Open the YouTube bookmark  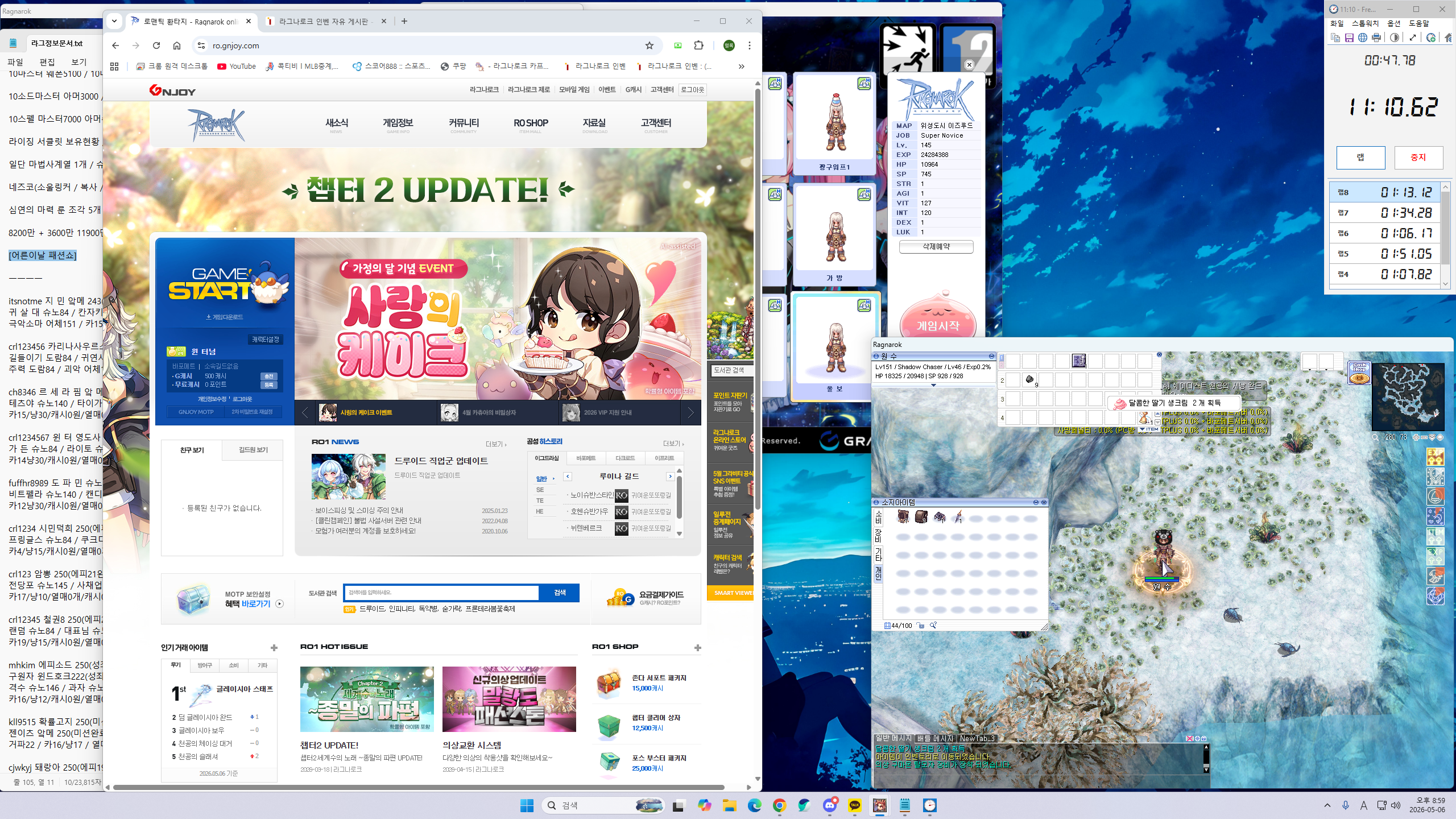[237, 67]
